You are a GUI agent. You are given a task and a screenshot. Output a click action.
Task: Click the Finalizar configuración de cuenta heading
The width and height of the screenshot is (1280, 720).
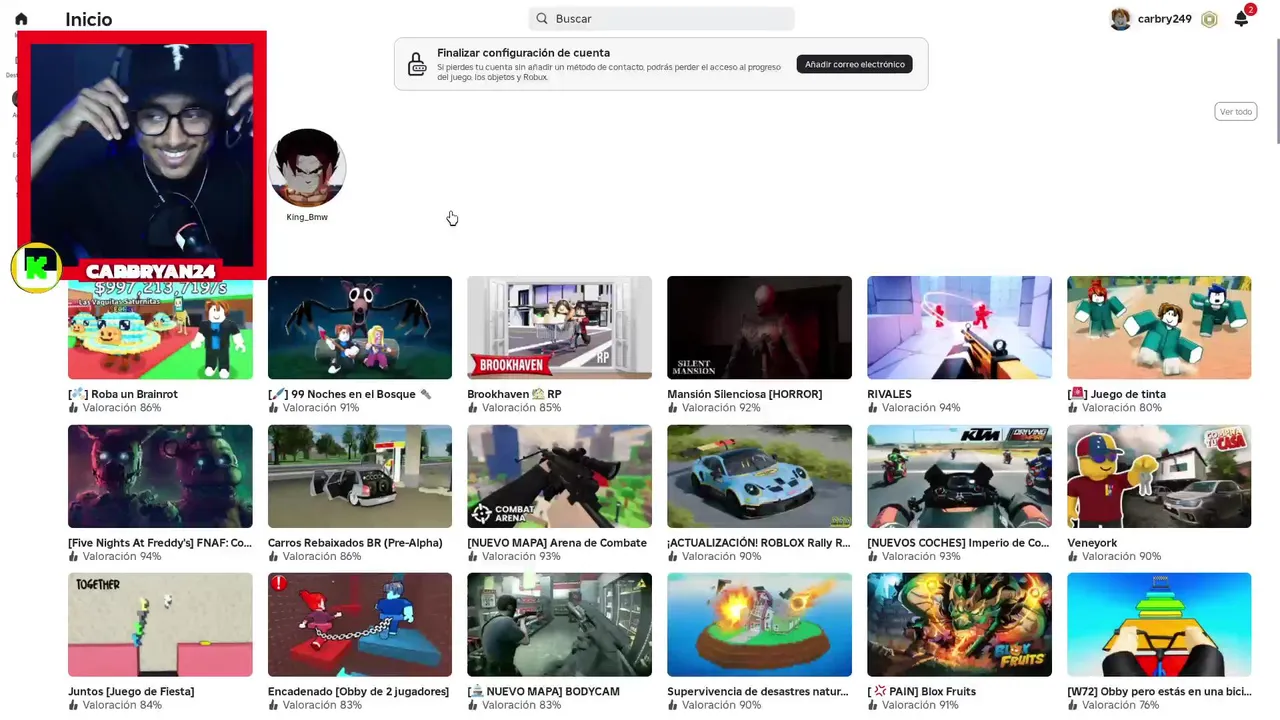[x=523, y=53]
